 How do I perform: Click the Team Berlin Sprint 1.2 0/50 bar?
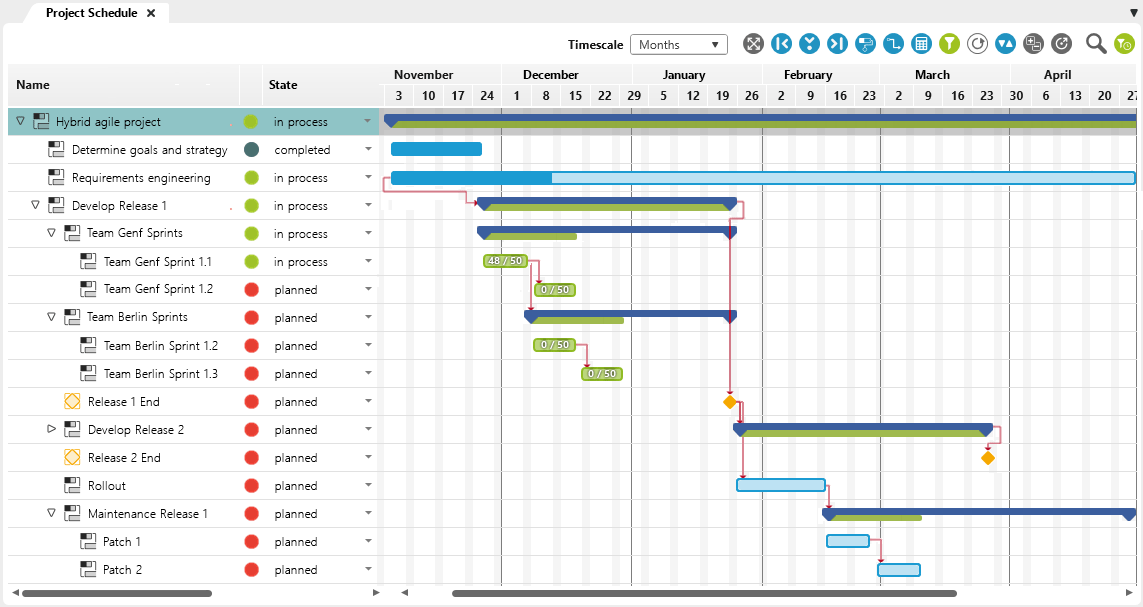[x=555, y=345]
